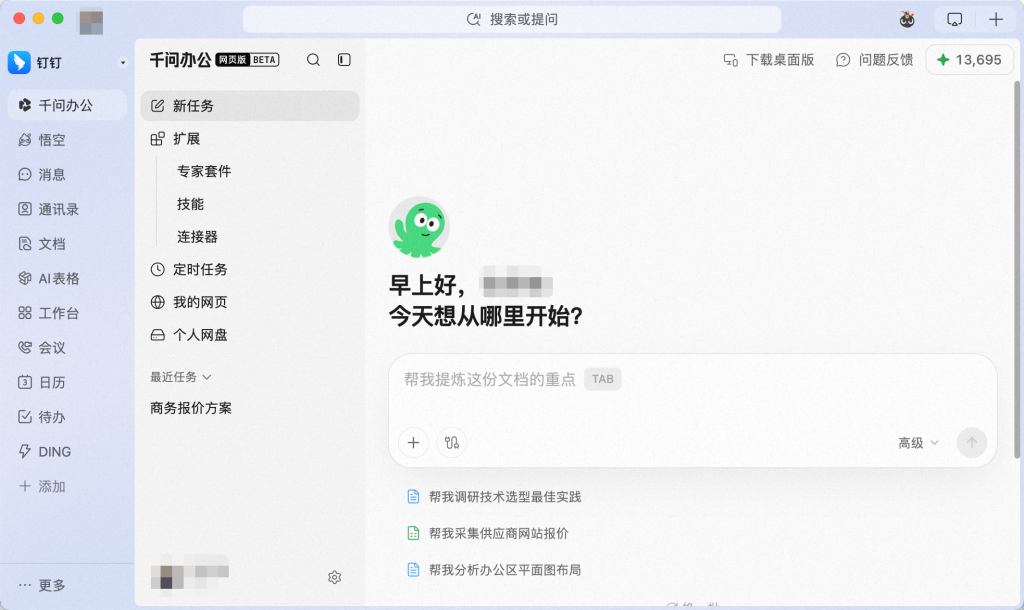Click the 钉钉 logo icon
Image resolution: width=1024 pixels, height=610 pixels.
[20, 63]
